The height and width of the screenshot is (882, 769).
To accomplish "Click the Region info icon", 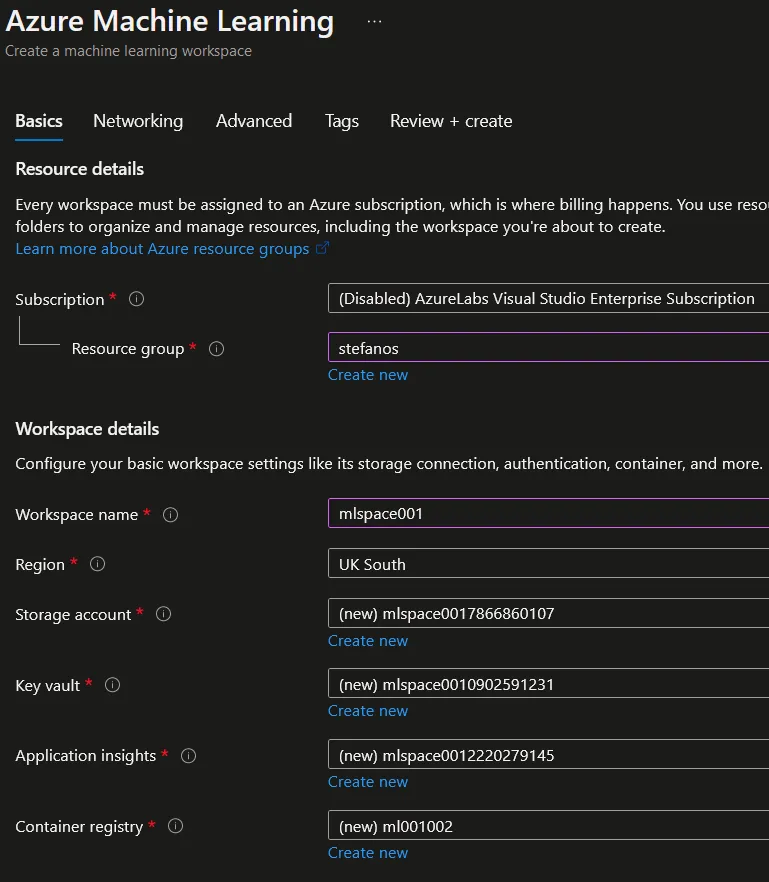I will 97,564.
